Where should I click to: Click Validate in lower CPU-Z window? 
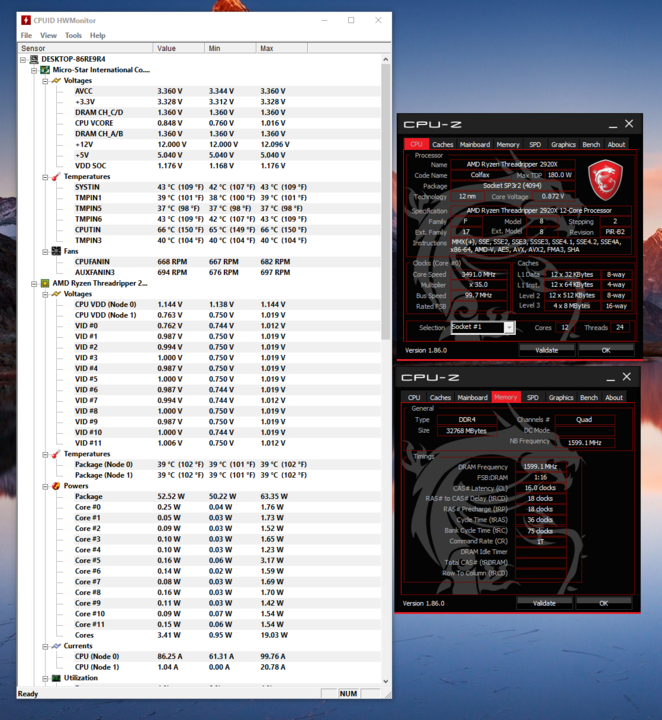point(544,603)
